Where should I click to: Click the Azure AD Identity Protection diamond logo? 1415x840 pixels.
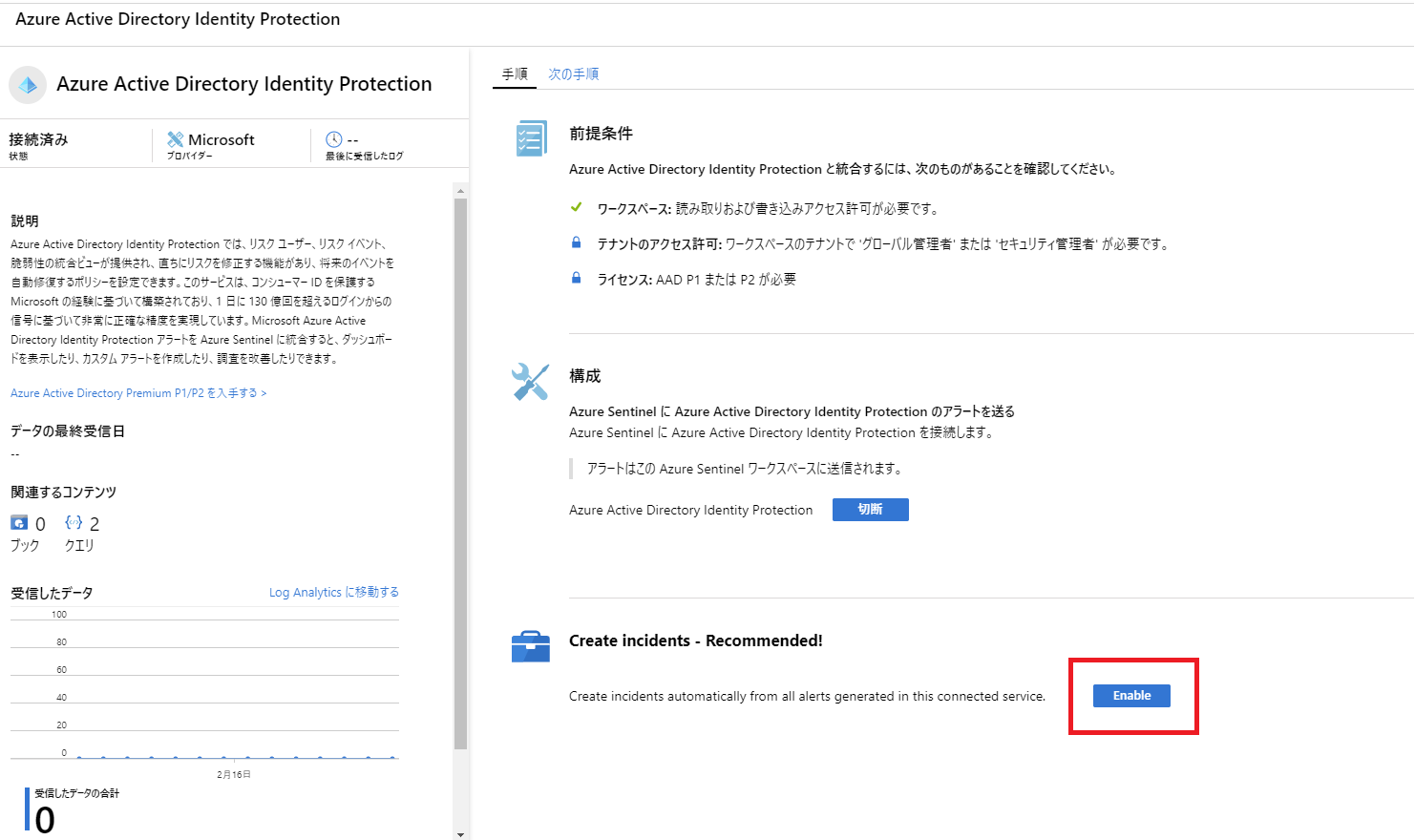pyautogui.click(x=28, y=85)
